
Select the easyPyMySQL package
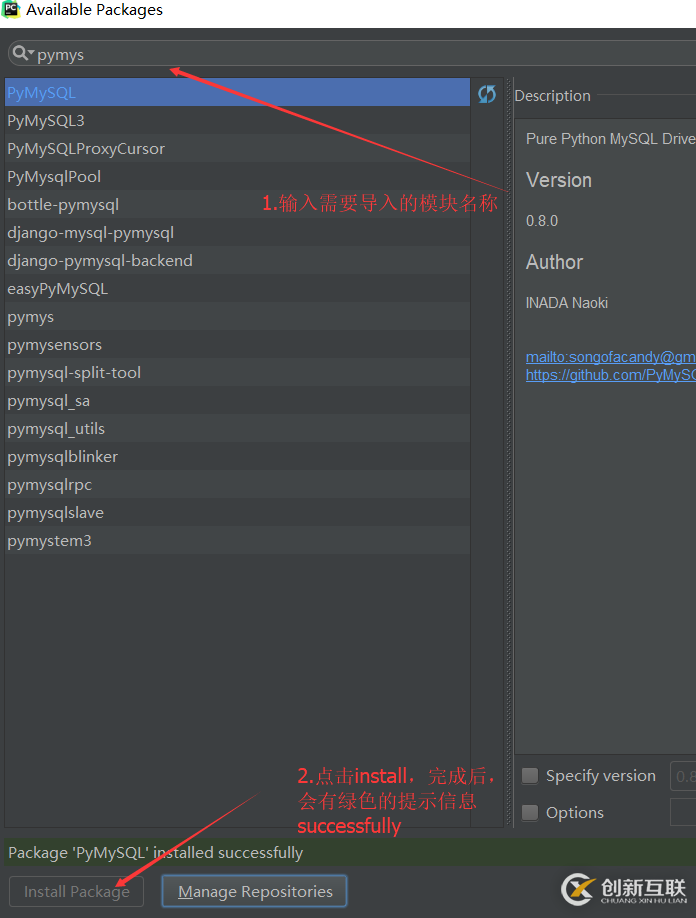237,289
